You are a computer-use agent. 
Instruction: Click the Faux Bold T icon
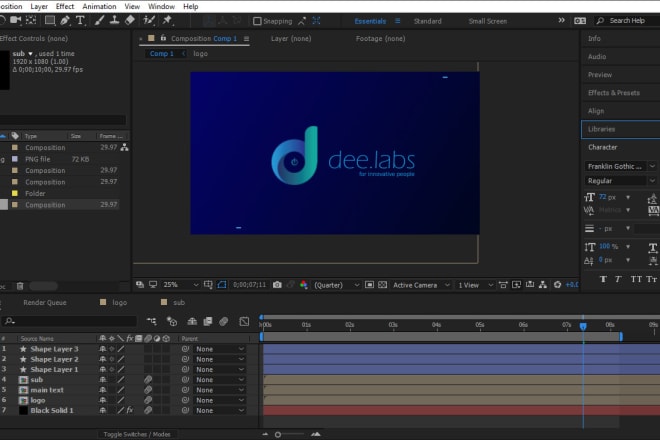pyautogui.click(x=603, y=279)
